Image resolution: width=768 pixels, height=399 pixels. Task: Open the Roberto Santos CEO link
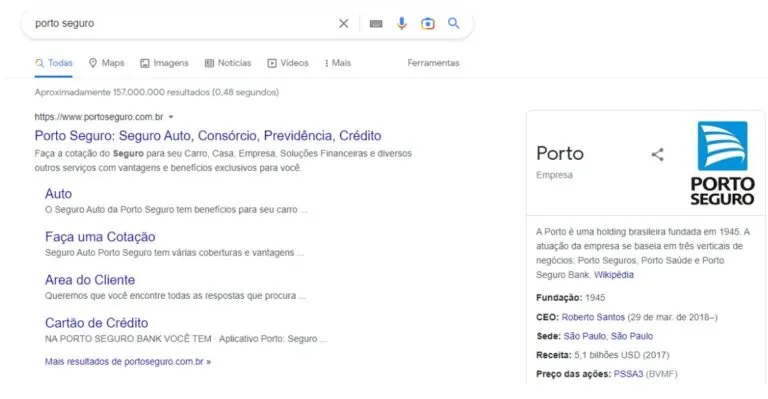(593, 317)
